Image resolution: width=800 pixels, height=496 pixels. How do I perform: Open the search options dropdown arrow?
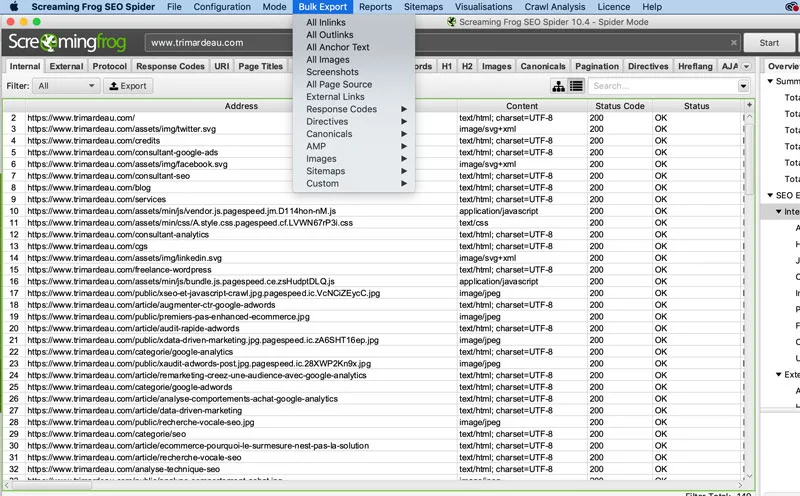(x=743, y=86)
